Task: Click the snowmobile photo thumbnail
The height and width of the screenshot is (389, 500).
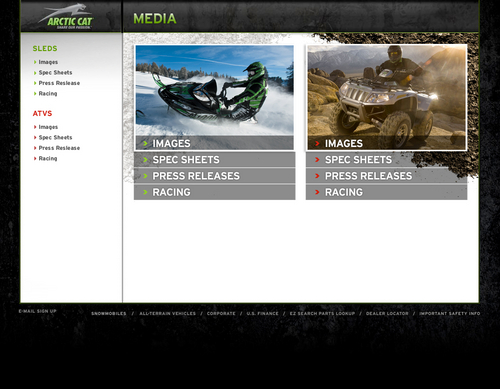Action: click(214, 90)
